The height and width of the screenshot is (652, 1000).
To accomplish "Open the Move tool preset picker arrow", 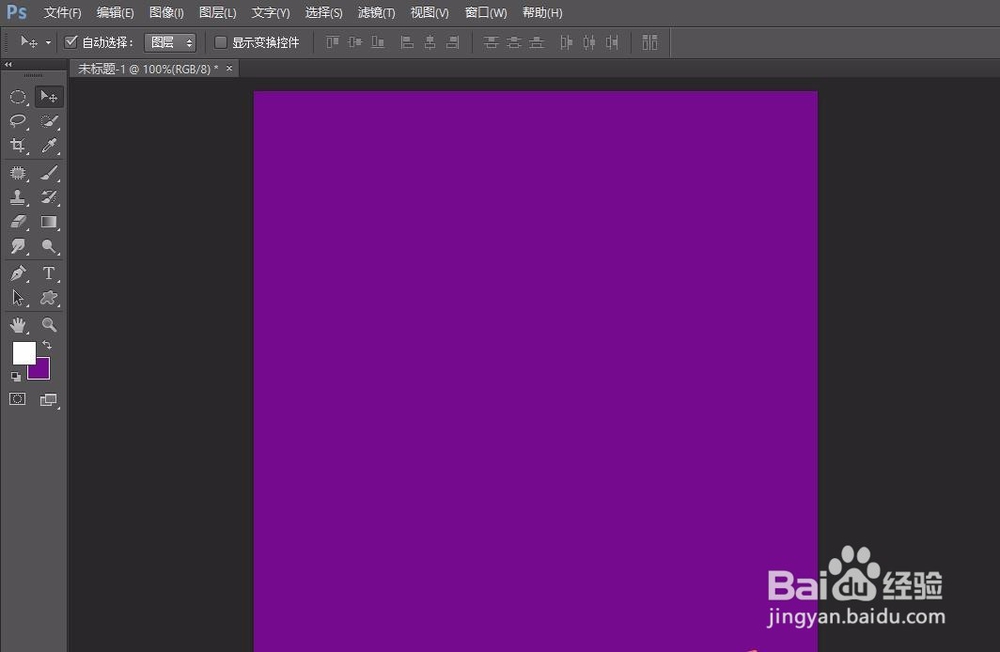I will tap(48, 43).
